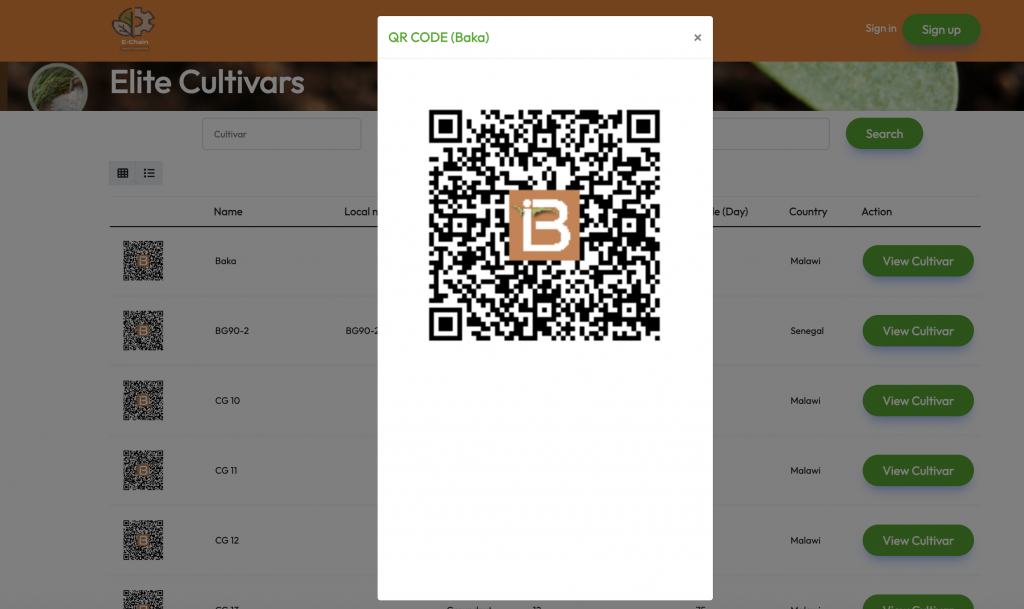
Task: Click the QR CODE (Baka) dialog title
Action: (x=439, y=37)
